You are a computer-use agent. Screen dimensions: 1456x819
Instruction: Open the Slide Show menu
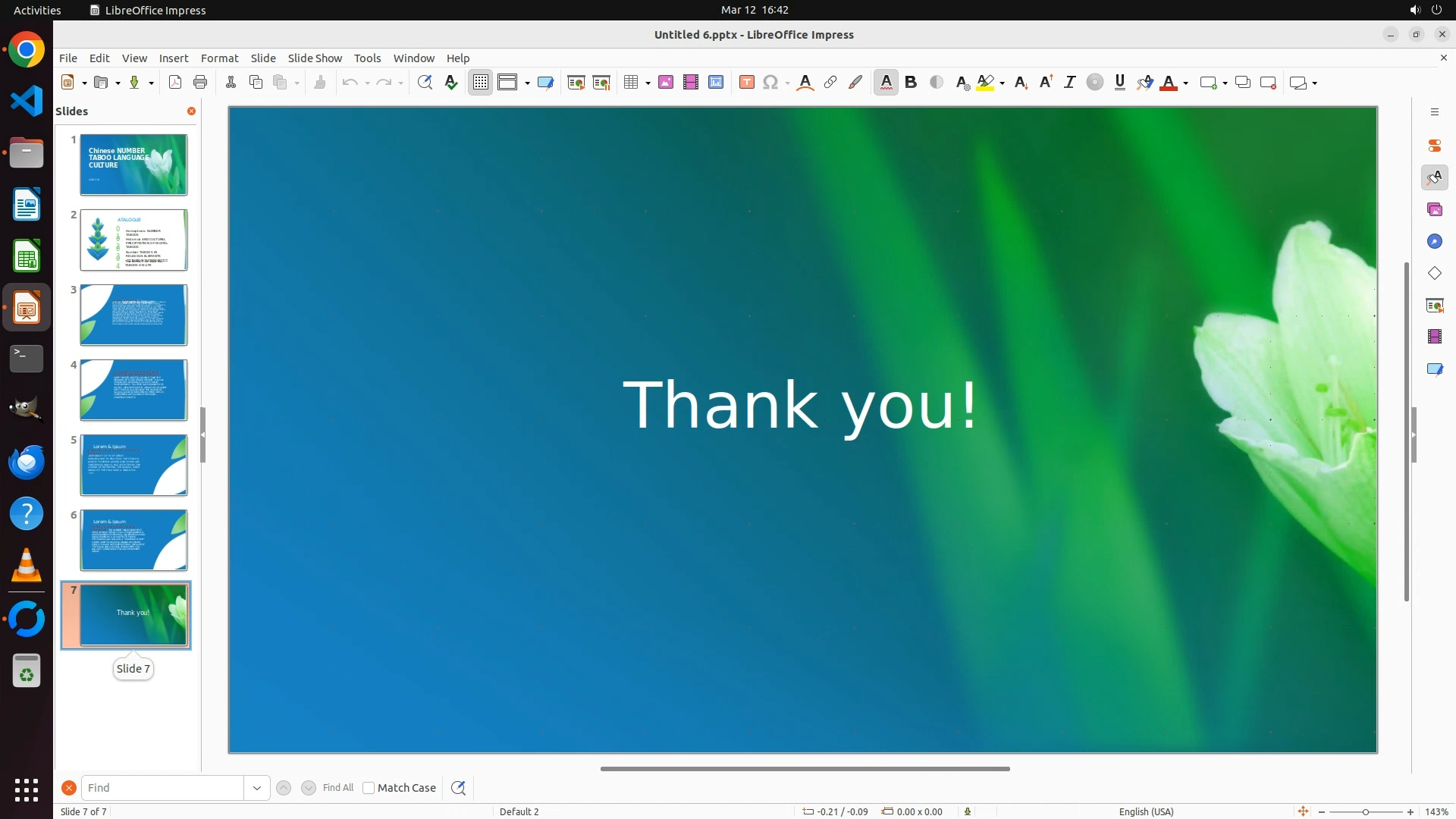coord(315,58)
